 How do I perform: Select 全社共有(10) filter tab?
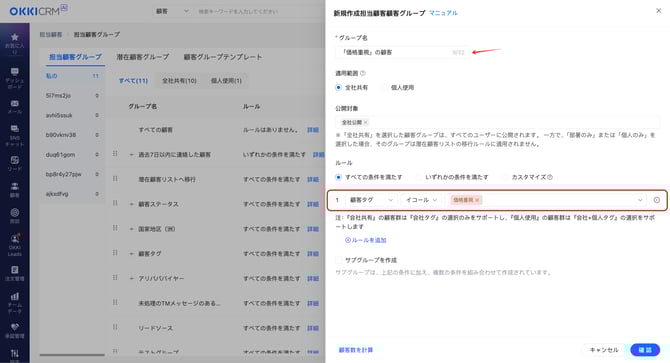click(179, 81)
